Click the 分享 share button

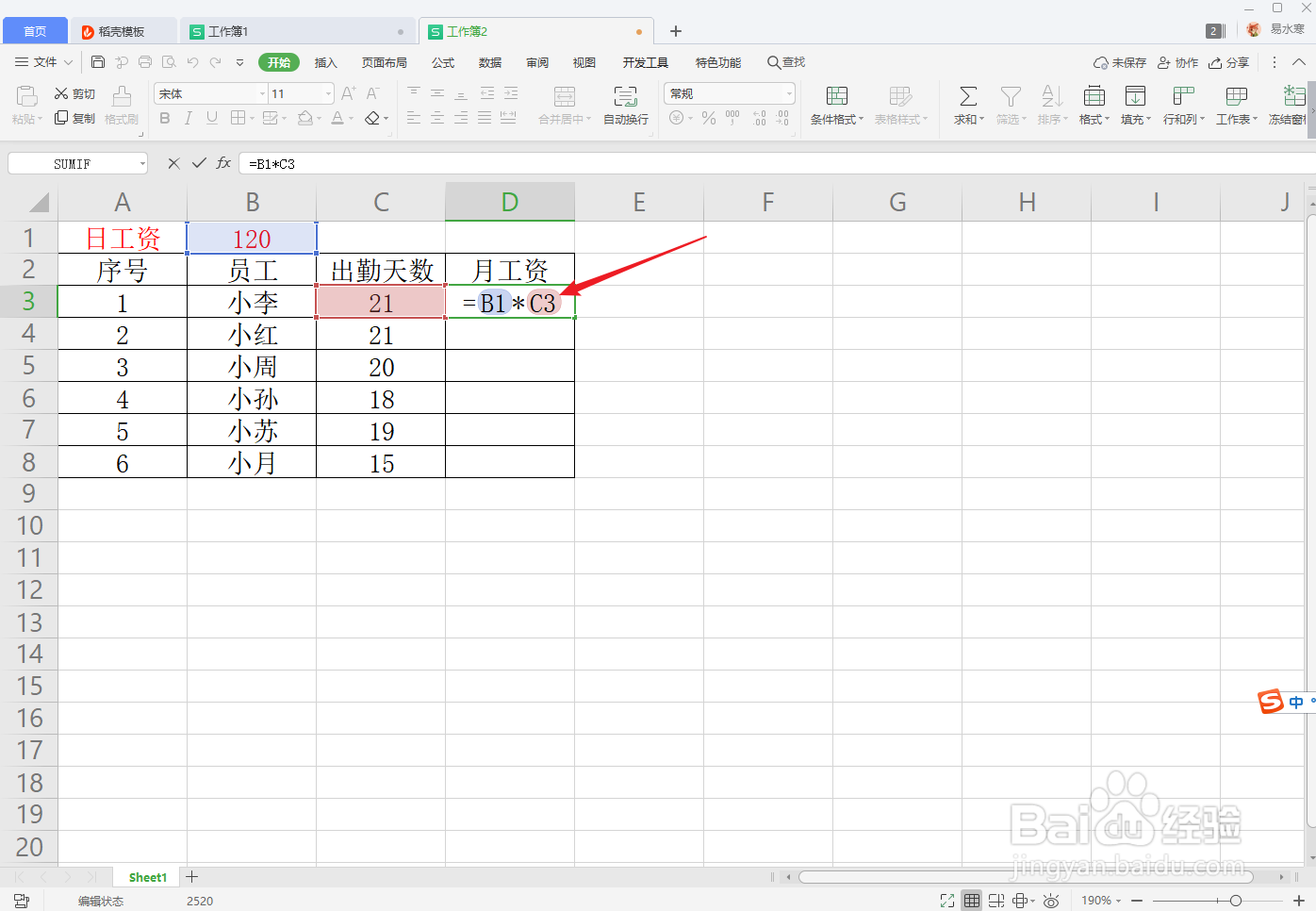[1229, 62]
